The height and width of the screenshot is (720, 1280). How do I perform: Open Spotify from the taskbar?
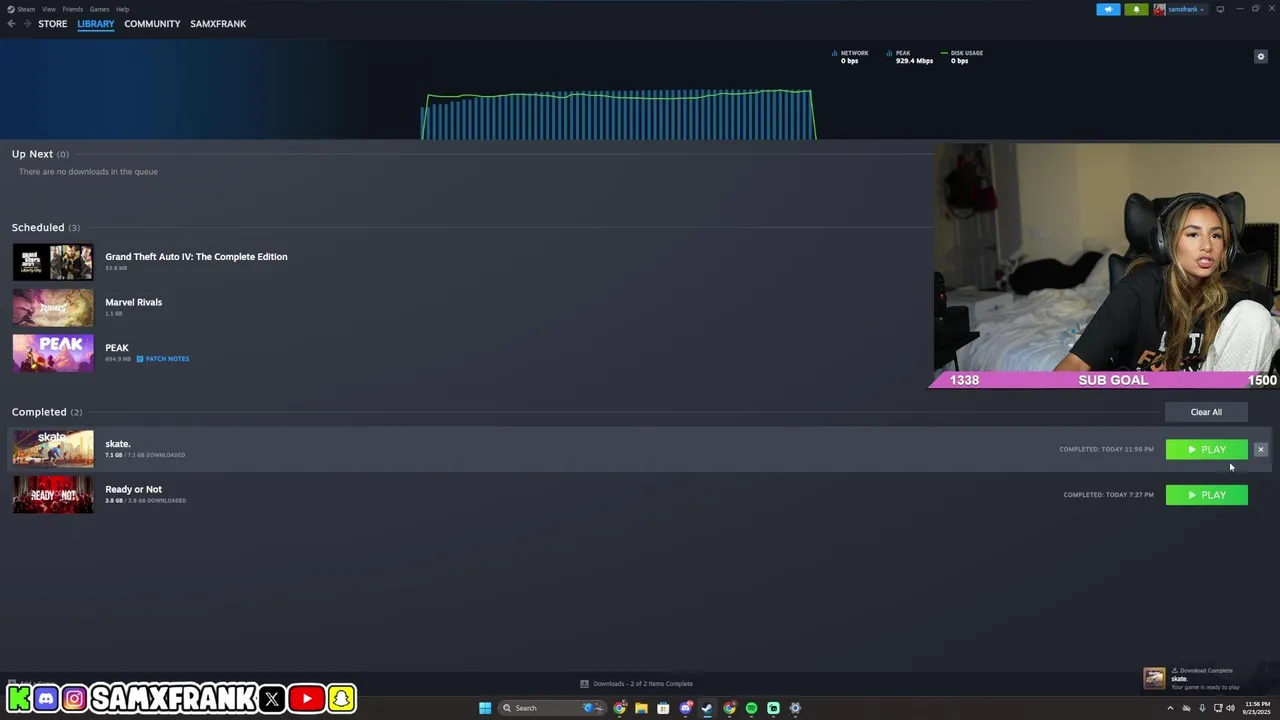click(751, 708)
